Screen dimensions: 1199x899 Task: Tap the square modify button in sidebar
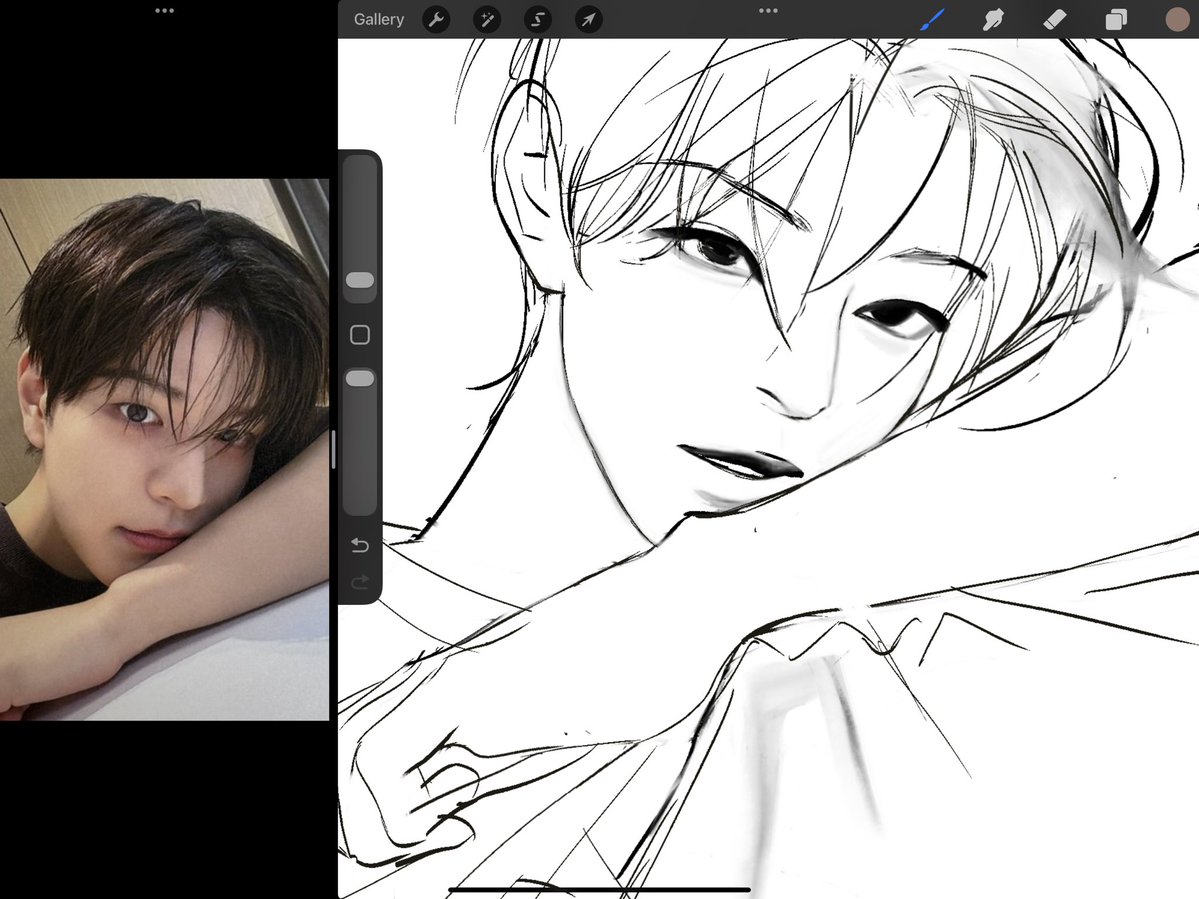click(360, 335)
